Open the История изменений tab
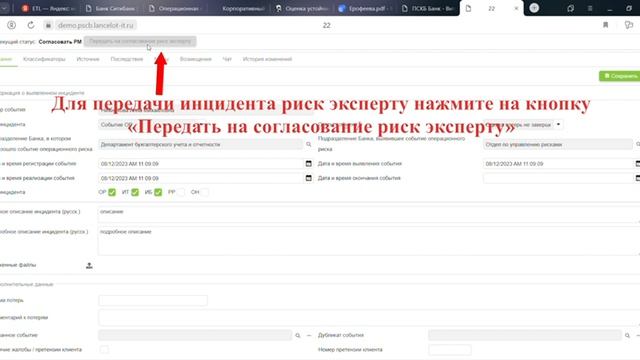 (267, 59)
